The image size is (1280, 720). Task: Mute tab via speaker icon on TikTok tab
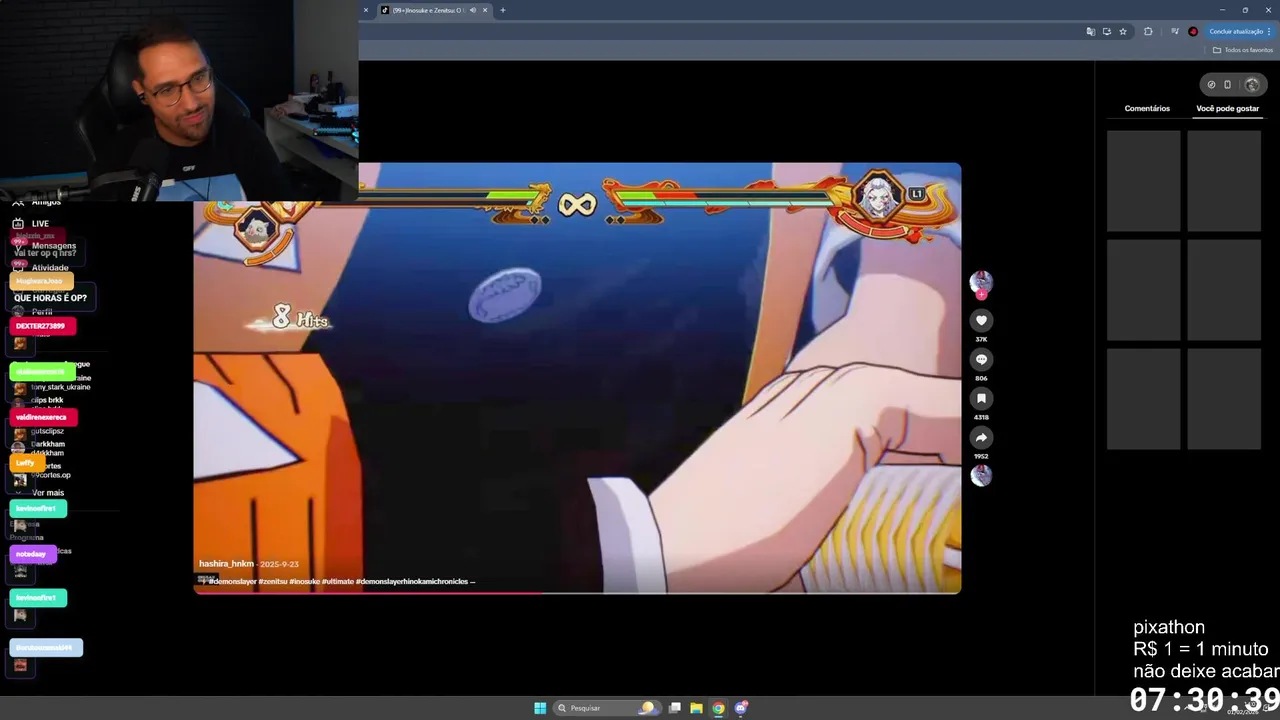[x=471, y=10]
